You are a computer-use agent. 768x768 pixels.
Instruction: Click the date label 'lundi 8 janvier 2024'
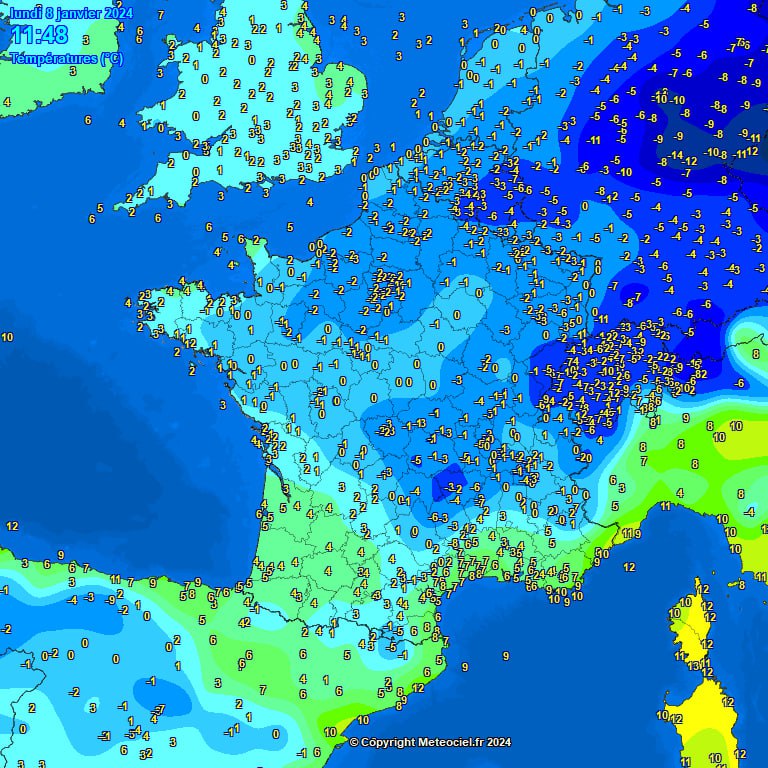click(x=70, y=13)
